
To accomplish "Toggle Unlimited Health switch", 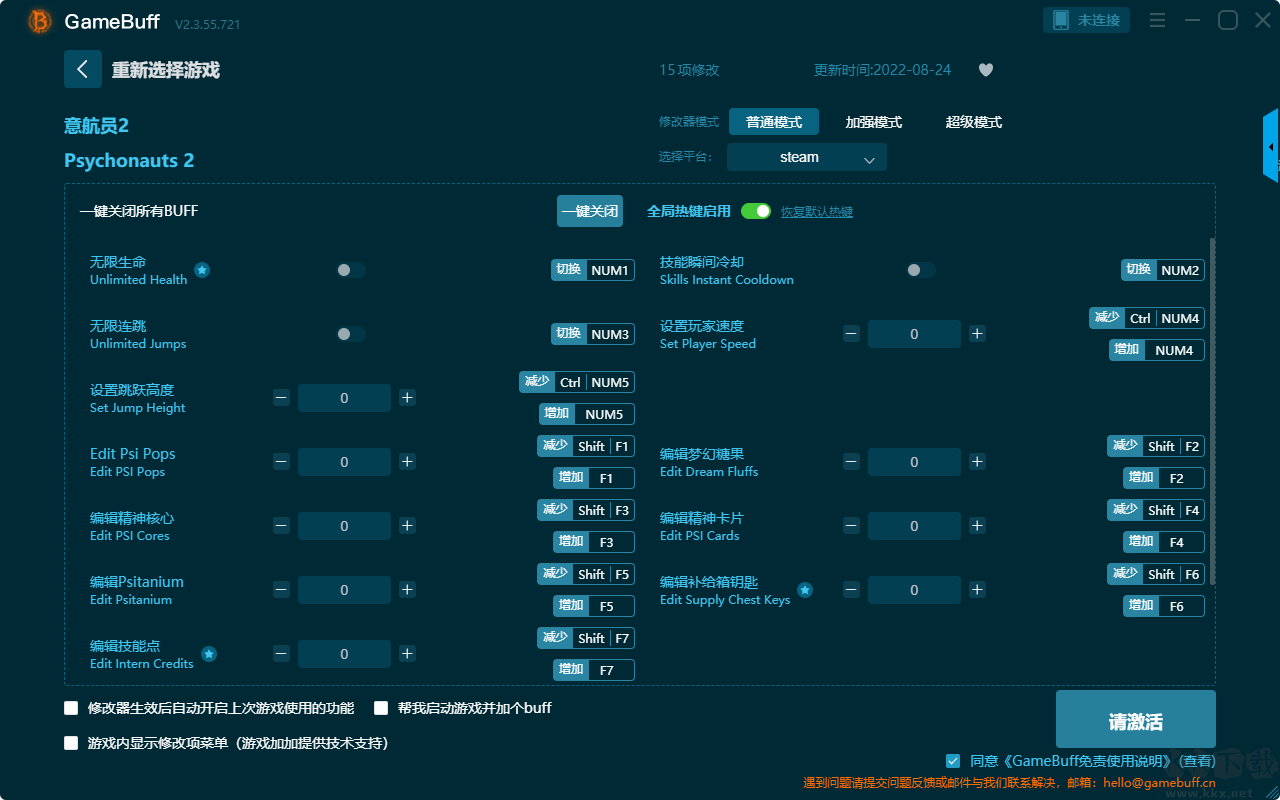I will click(351, 270).
